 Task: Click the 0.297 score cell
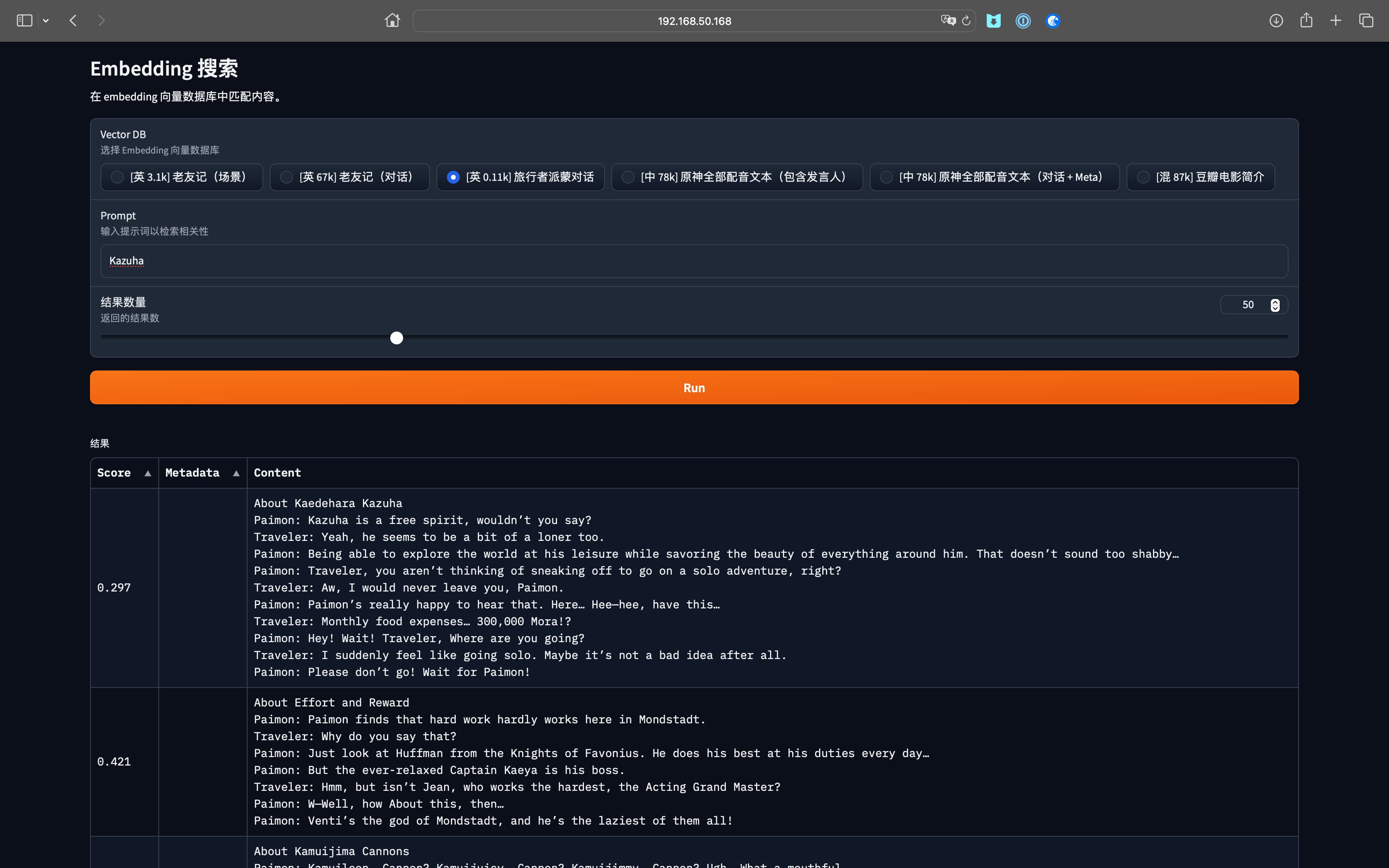click(124, 588)
